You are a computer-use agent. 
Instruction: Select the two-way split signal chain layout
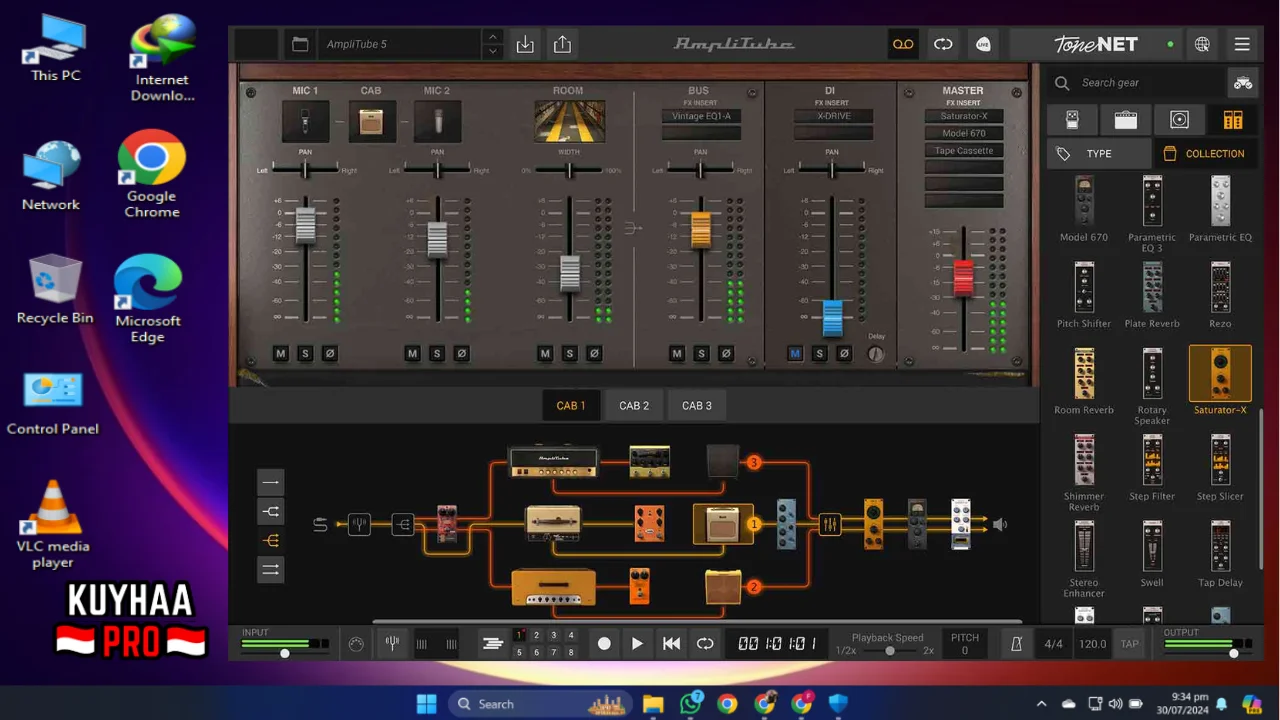(x=271, y=512)
